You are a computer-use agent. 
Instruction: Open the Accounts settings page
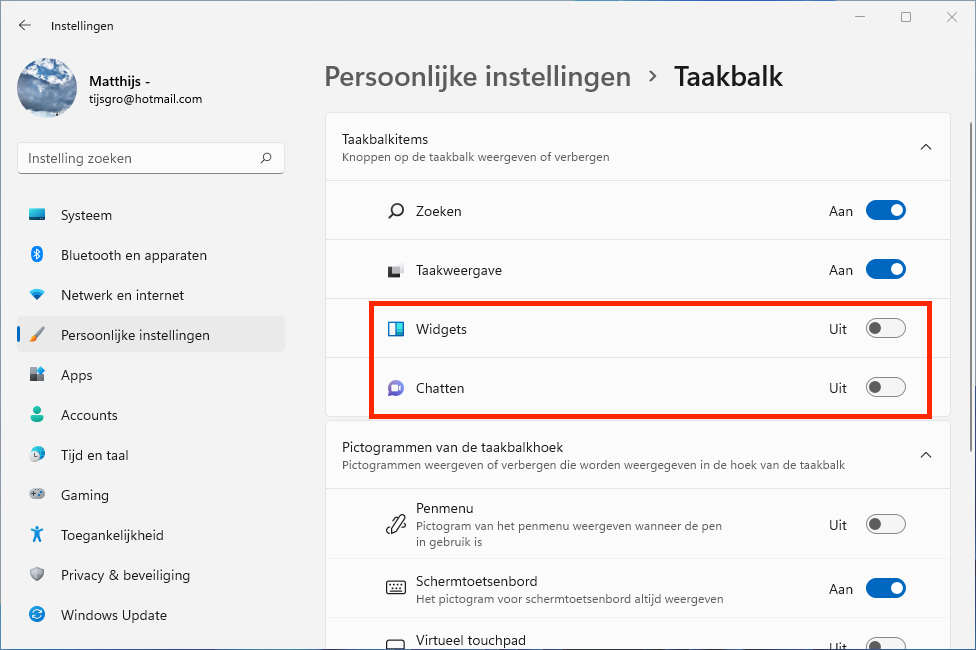click(89, 415)
